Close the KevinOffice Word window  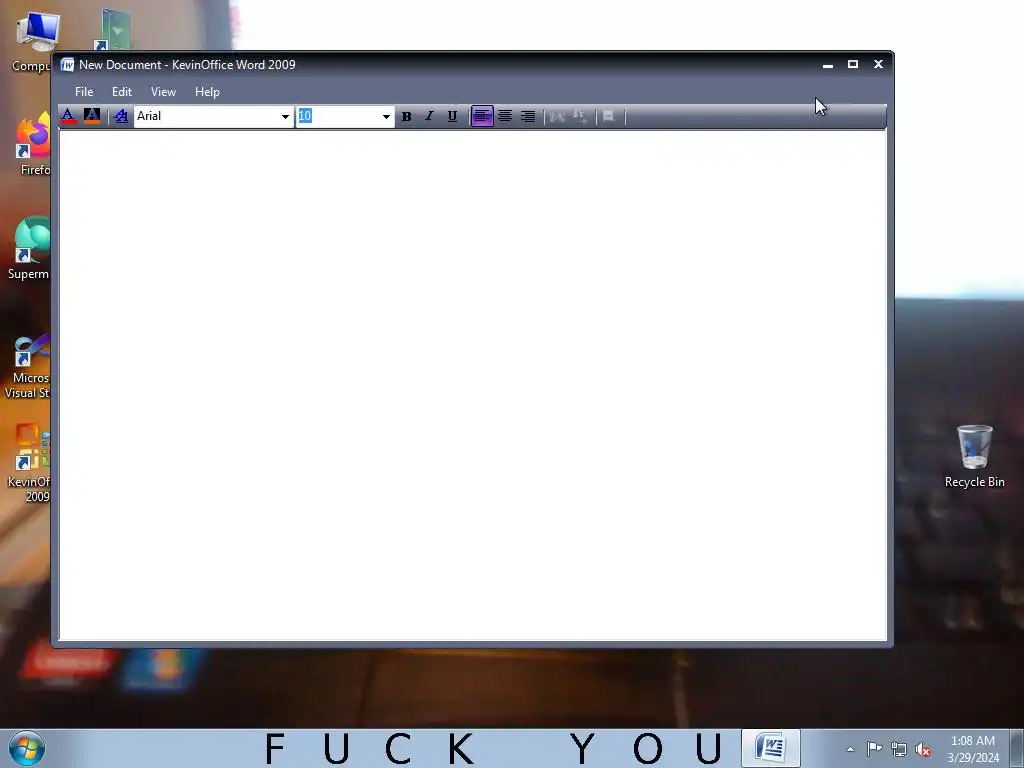point(878,64)
